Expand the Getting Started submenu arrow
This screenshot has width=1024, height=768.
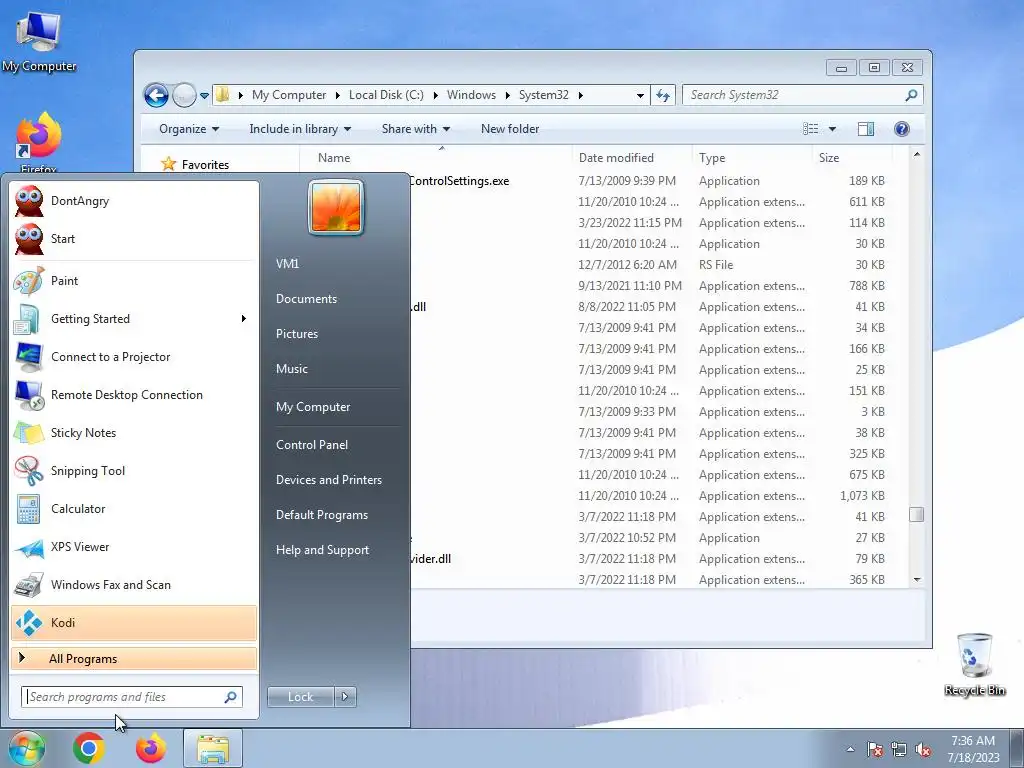coord(244,319)
